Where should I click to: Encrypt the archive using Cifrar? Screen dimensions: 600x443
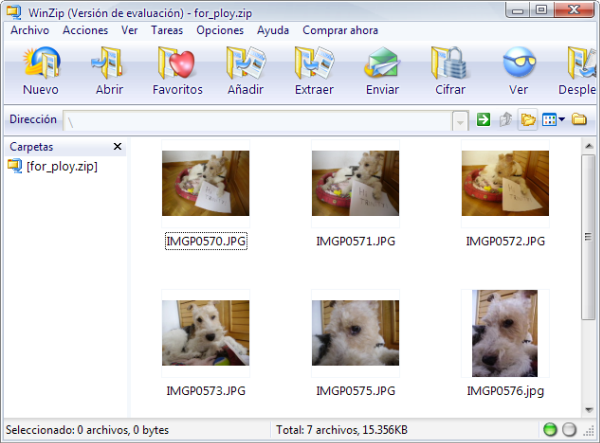click(450, 70)
